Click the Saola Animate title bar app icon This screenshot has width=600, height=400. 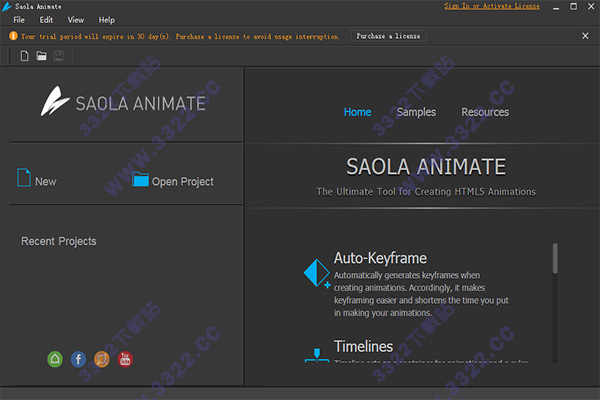coord(7,7)
